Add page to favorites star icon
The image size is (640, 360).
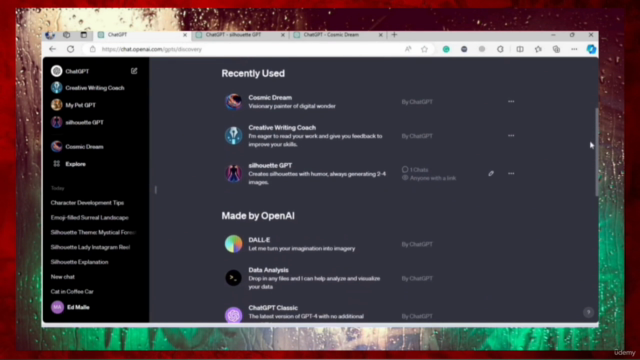coord(424,49)
